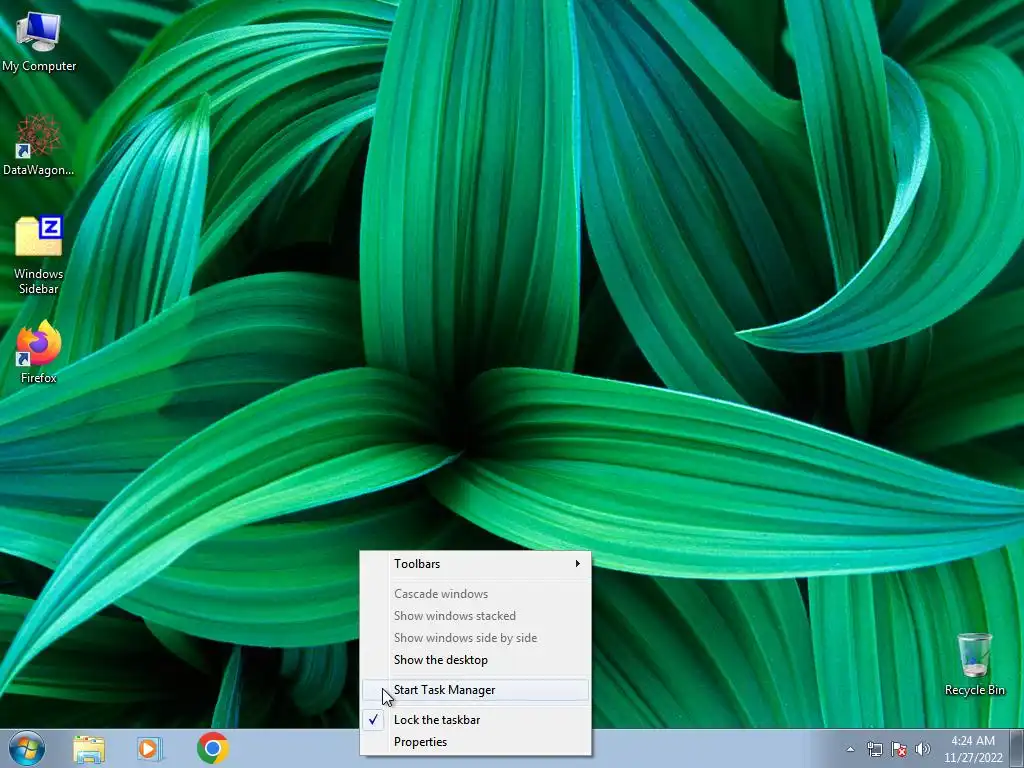Open the network status tray icon
The image size is (1024, 768).
coord(874,749)
